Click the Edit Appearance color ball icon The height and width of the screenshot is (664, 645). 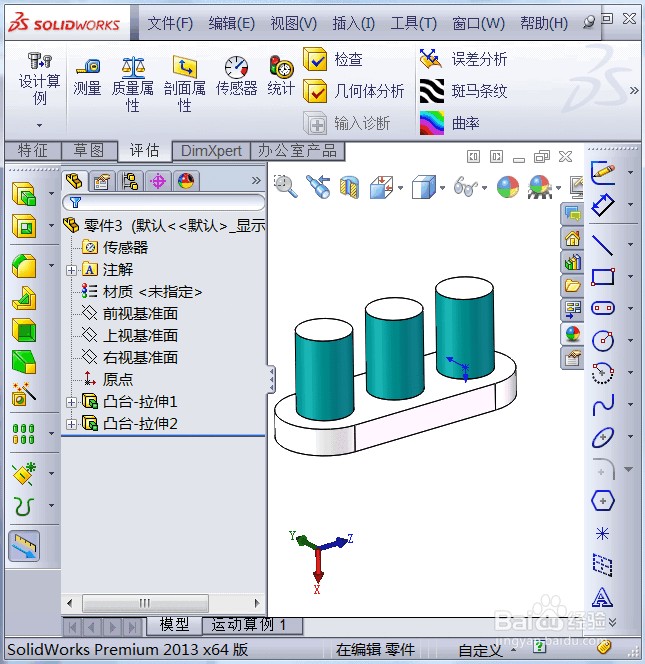[x=508, y=187]
